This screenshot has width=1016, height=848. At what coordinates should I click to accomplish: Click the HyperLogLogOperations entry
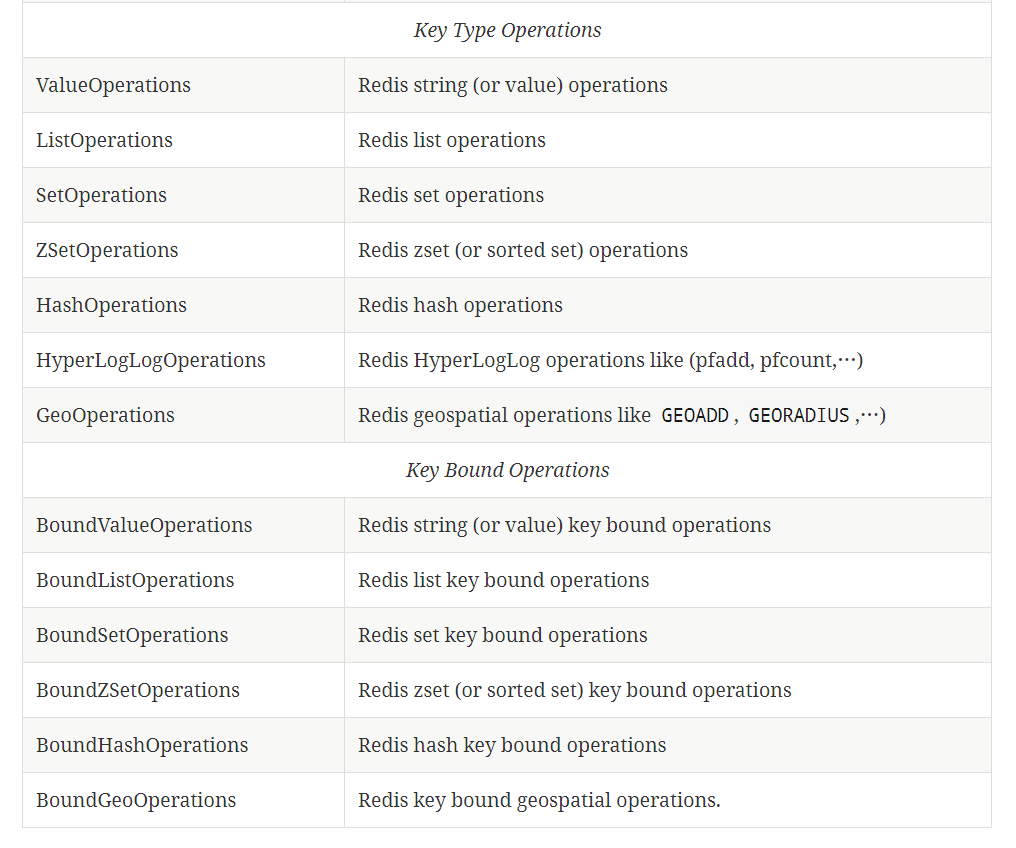click(x=151, y=360)
